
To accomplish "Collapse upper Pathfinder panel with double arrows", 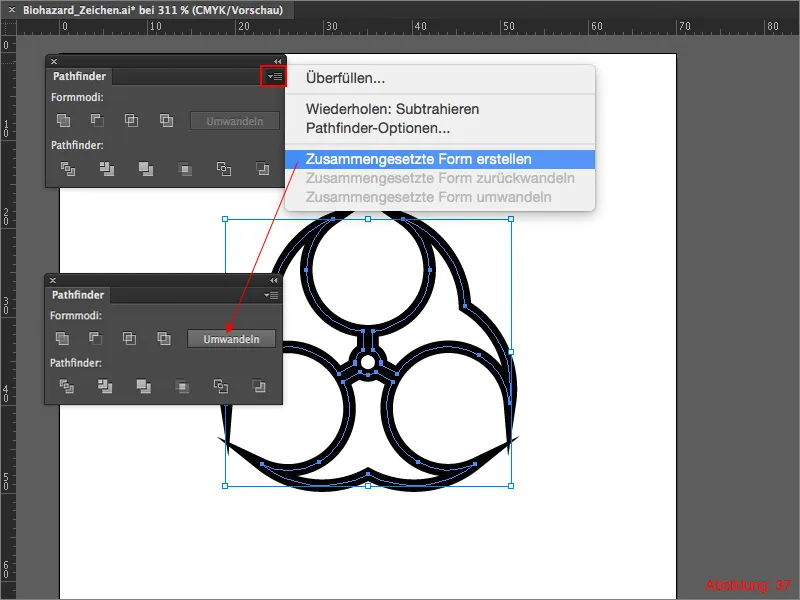I will [277, 61].
